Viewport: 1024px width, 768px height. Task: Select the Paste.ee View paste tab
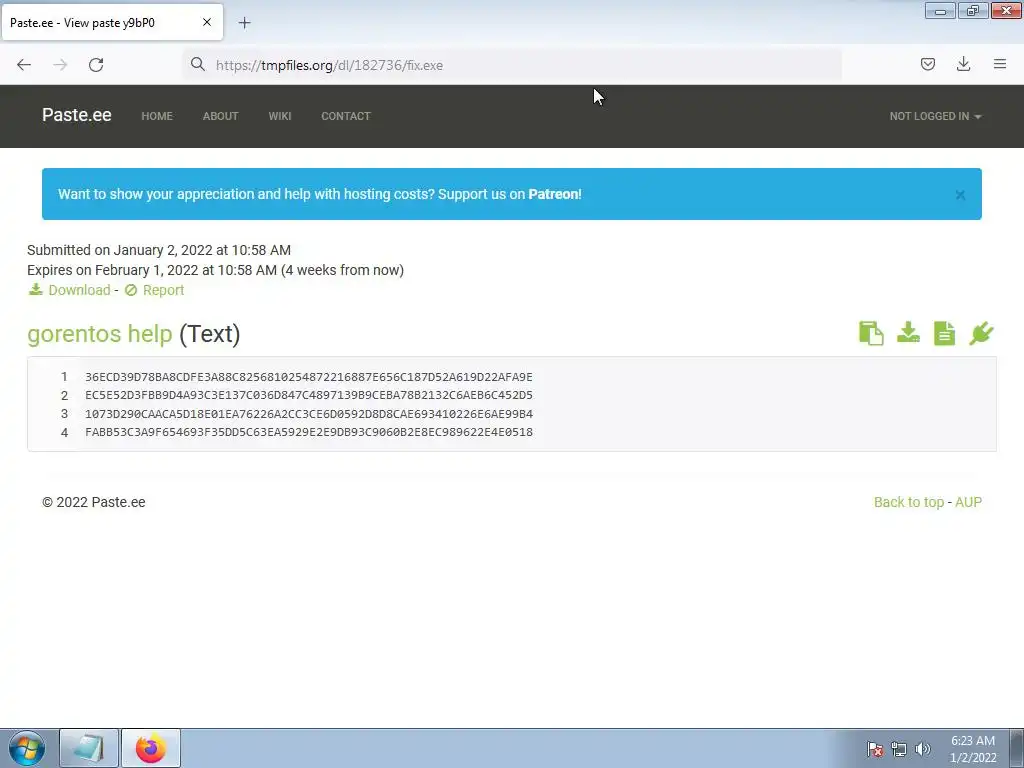pyautogui.click(x=111, y=22)
